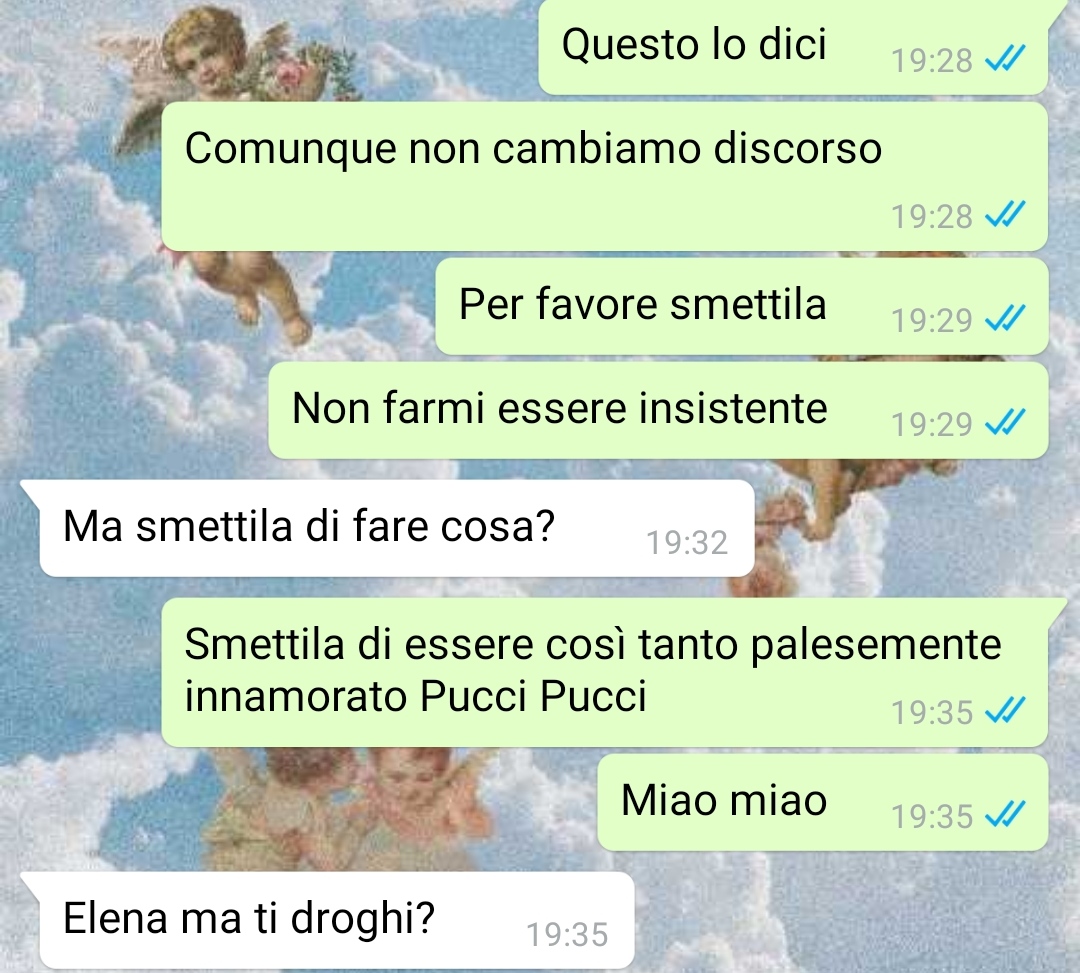1080x973 pixels.
Task: Tap read ticks on 'Miao miao' message
Action: point(1005,814)
